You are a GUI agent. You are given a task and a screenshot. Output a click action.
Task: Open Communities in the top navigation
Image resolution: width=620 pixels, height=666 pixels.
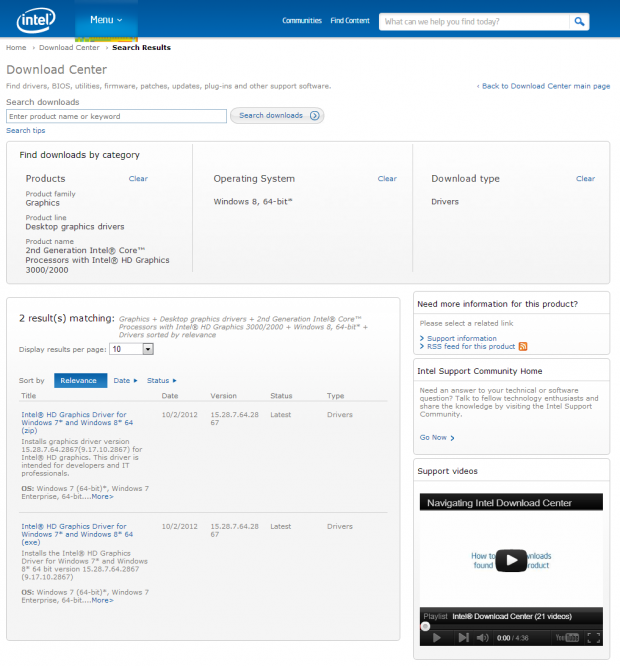(x=302, y=20)
